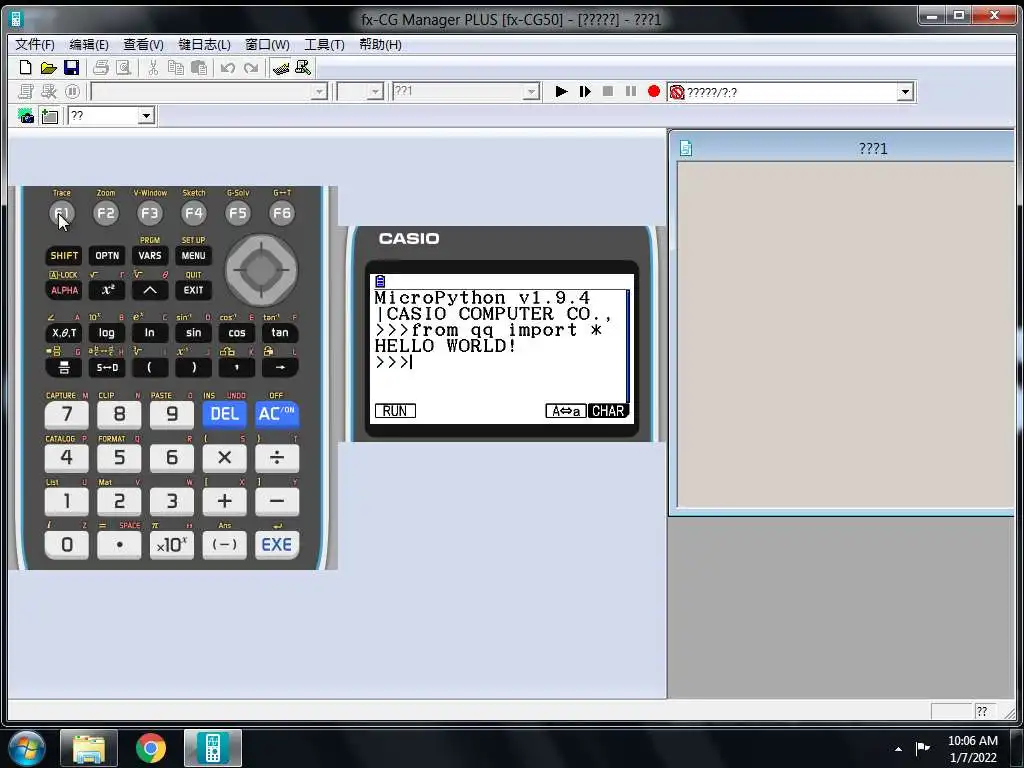This screenshot has height=768, width=1024.
Task: Show hidden tray icons arrow
Action: [899, 749]
